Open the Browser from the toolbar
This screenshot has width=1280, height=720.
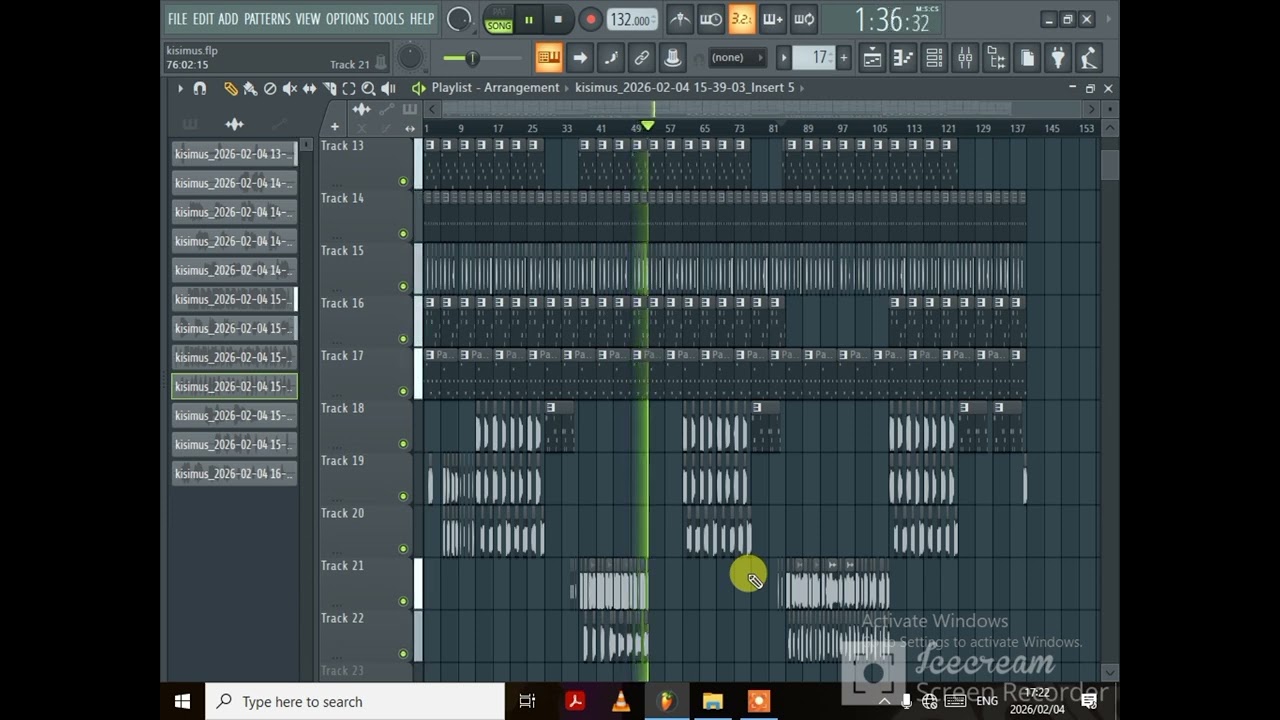pyautogui.click(x=996, y=58)
